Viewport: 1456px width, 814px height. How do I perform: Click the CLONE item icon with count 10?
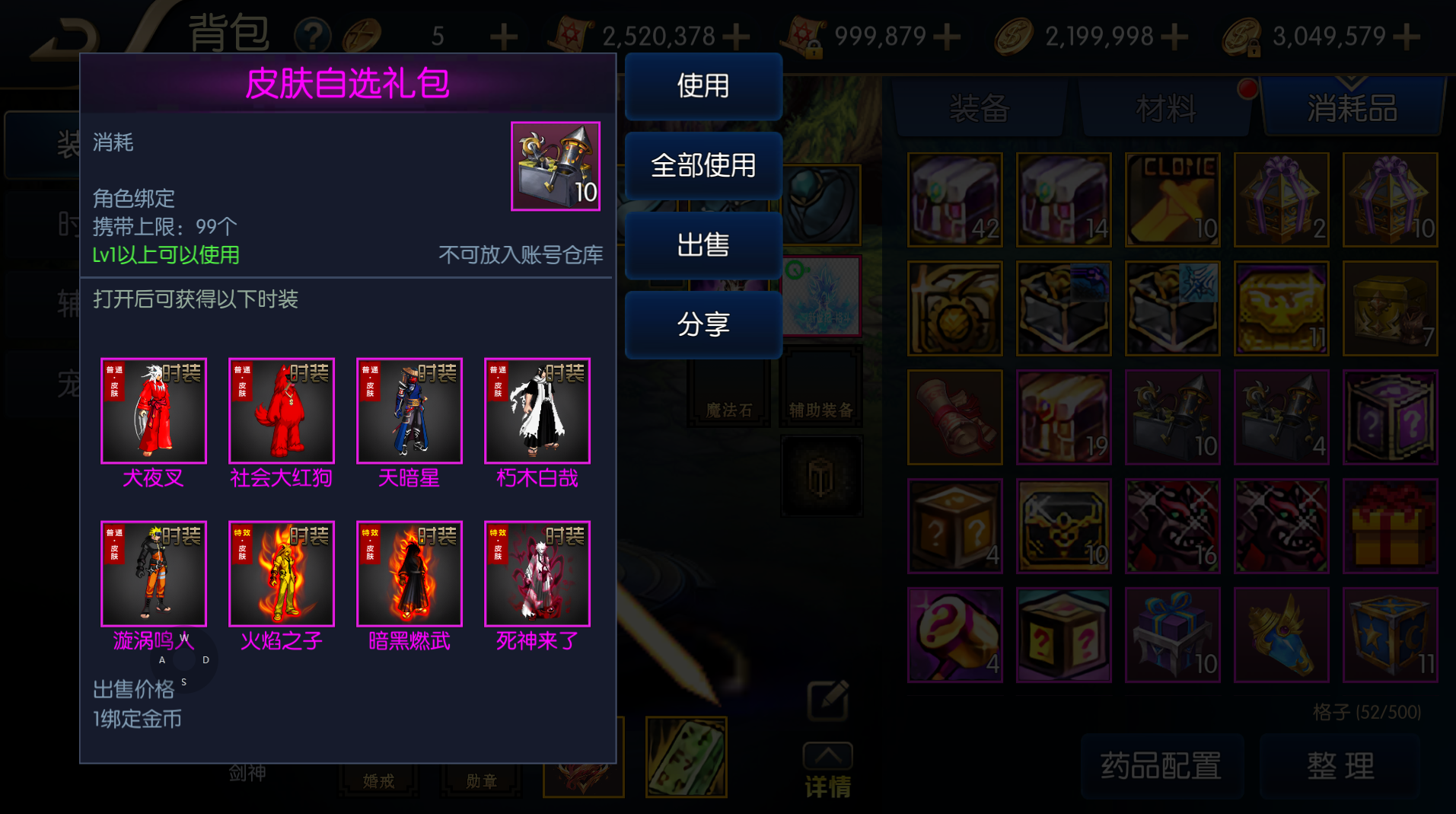tap(1172, 200)
